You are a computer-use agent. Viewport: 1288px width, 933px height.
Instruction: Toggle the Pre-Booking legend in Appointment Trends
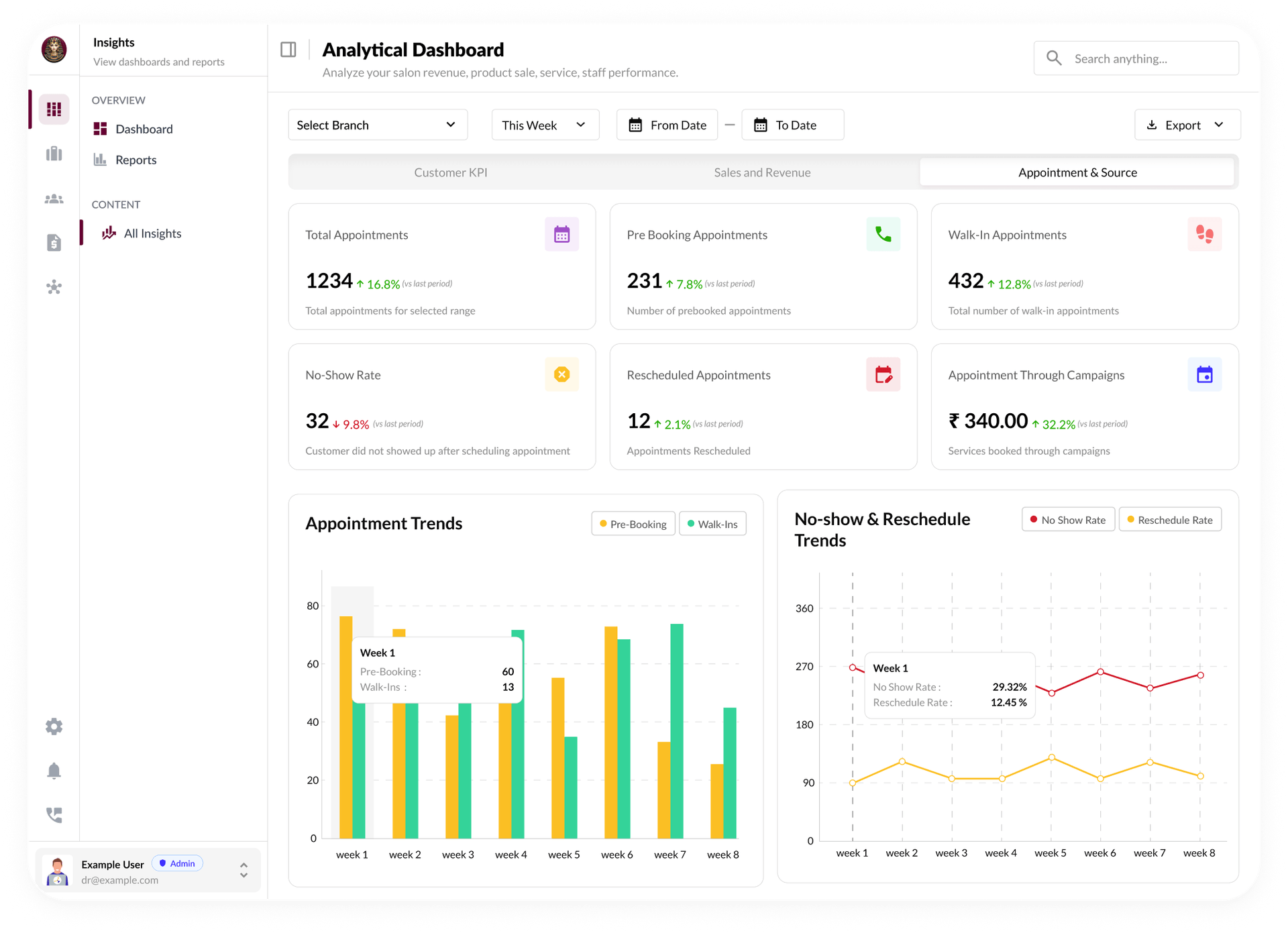[x=632, y=524]
